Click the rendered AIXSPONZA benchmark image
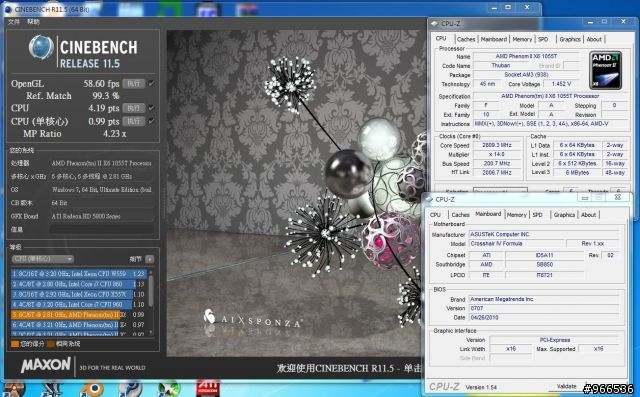The height and width of the screenshot is (397, 640). (x=294, y=194)
